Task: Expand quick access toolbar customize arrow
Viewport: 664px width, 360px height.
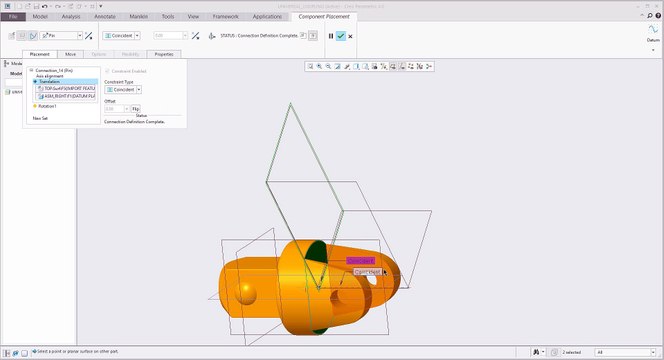Action: (x=101, y=6)
